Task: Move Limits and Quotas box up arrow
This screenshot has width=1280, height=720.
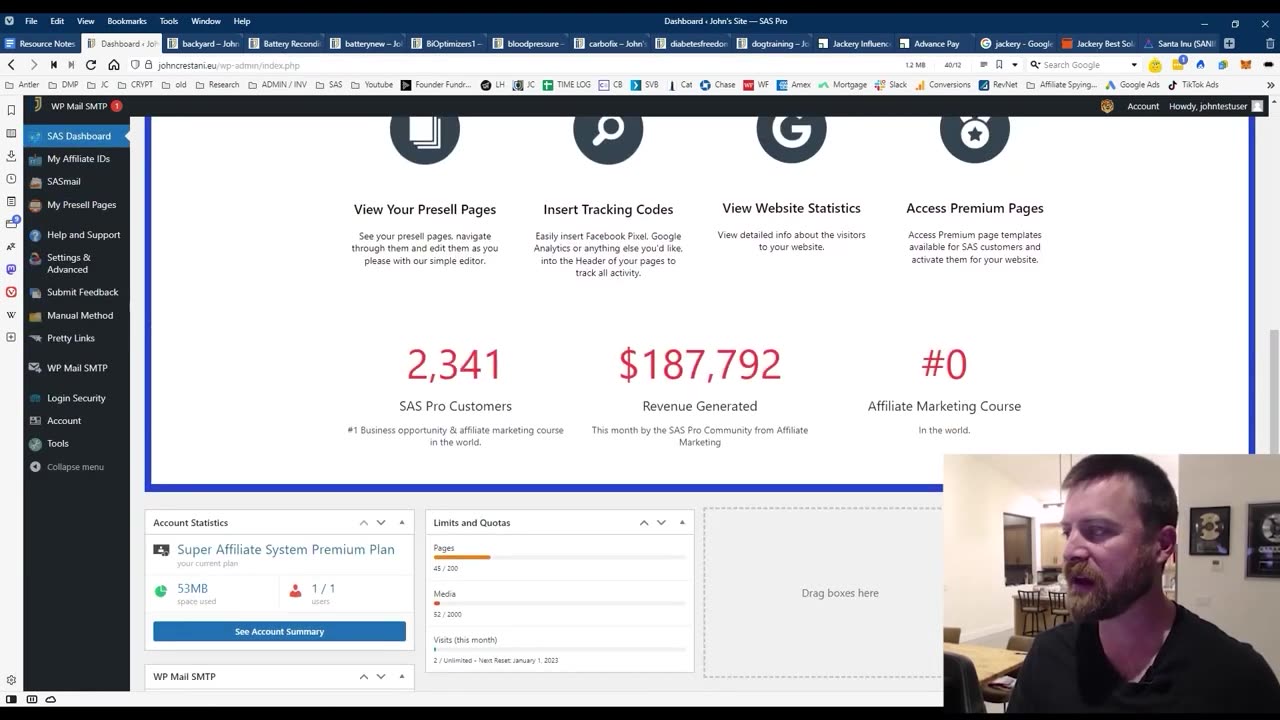Action: point(644,523)
